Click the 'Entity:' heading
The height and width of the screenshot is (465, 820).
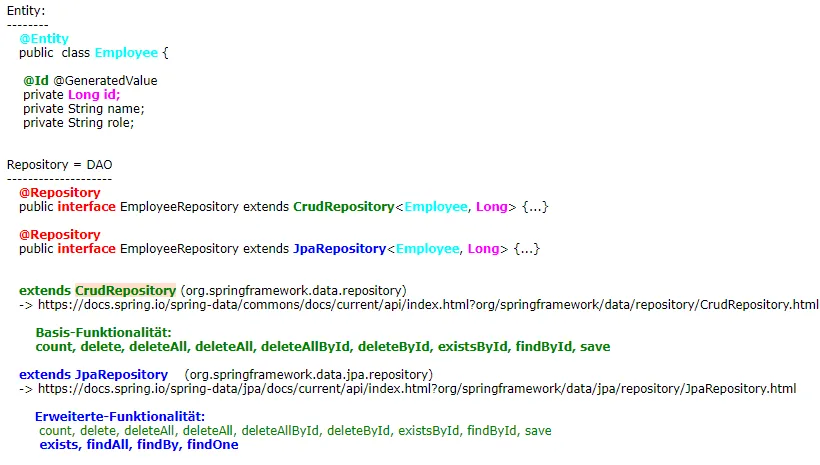[26, 11]
